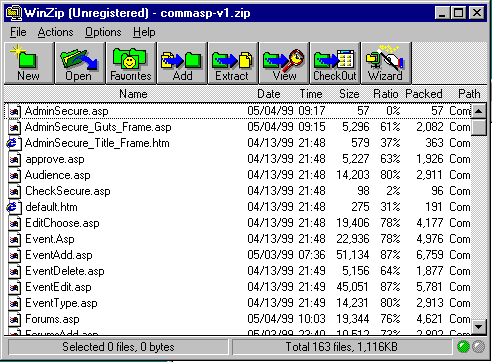Click the 87% ratio of EventEdit.asp

(x=390, y=287)
